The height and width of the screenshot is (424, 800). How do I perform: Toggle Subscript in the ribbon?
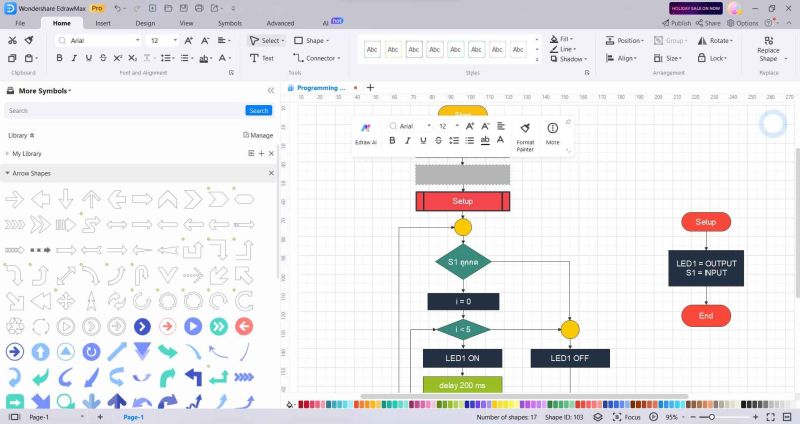point(132,58)
